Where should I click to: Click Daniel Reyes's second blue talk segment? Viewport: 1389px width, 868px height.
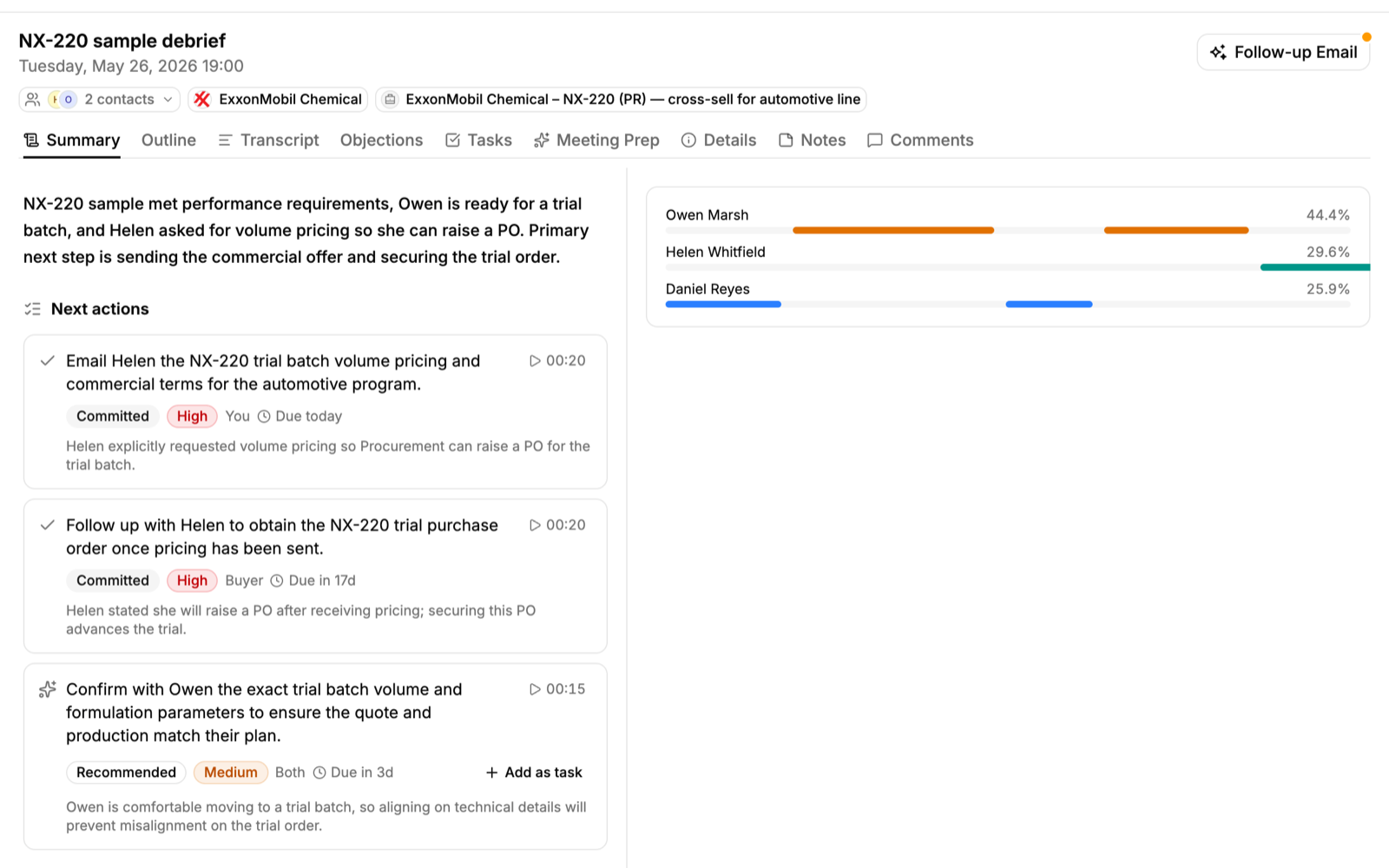(x=1049, y=304)
